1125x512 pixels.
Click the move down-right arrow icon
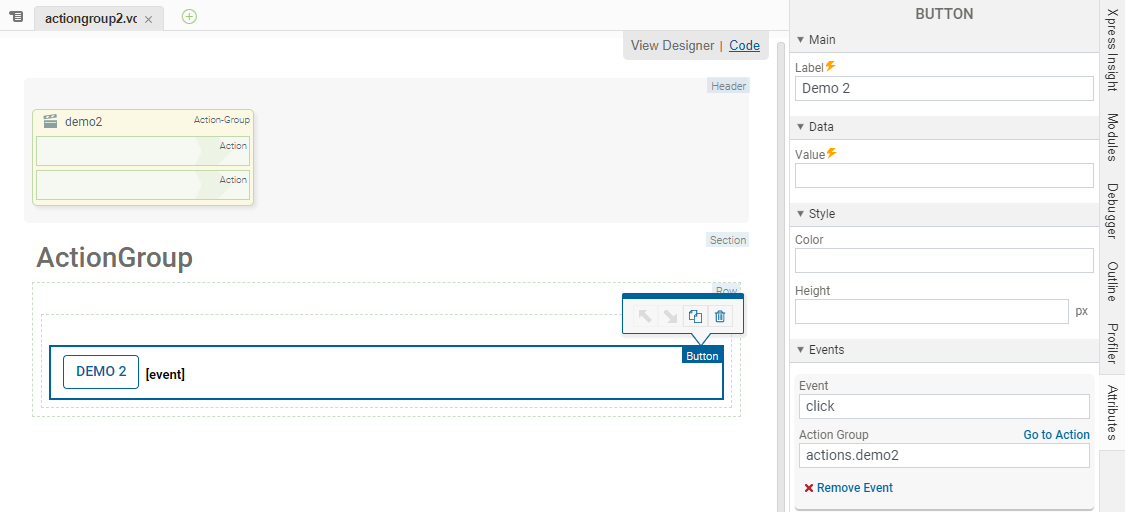[671, 316]
